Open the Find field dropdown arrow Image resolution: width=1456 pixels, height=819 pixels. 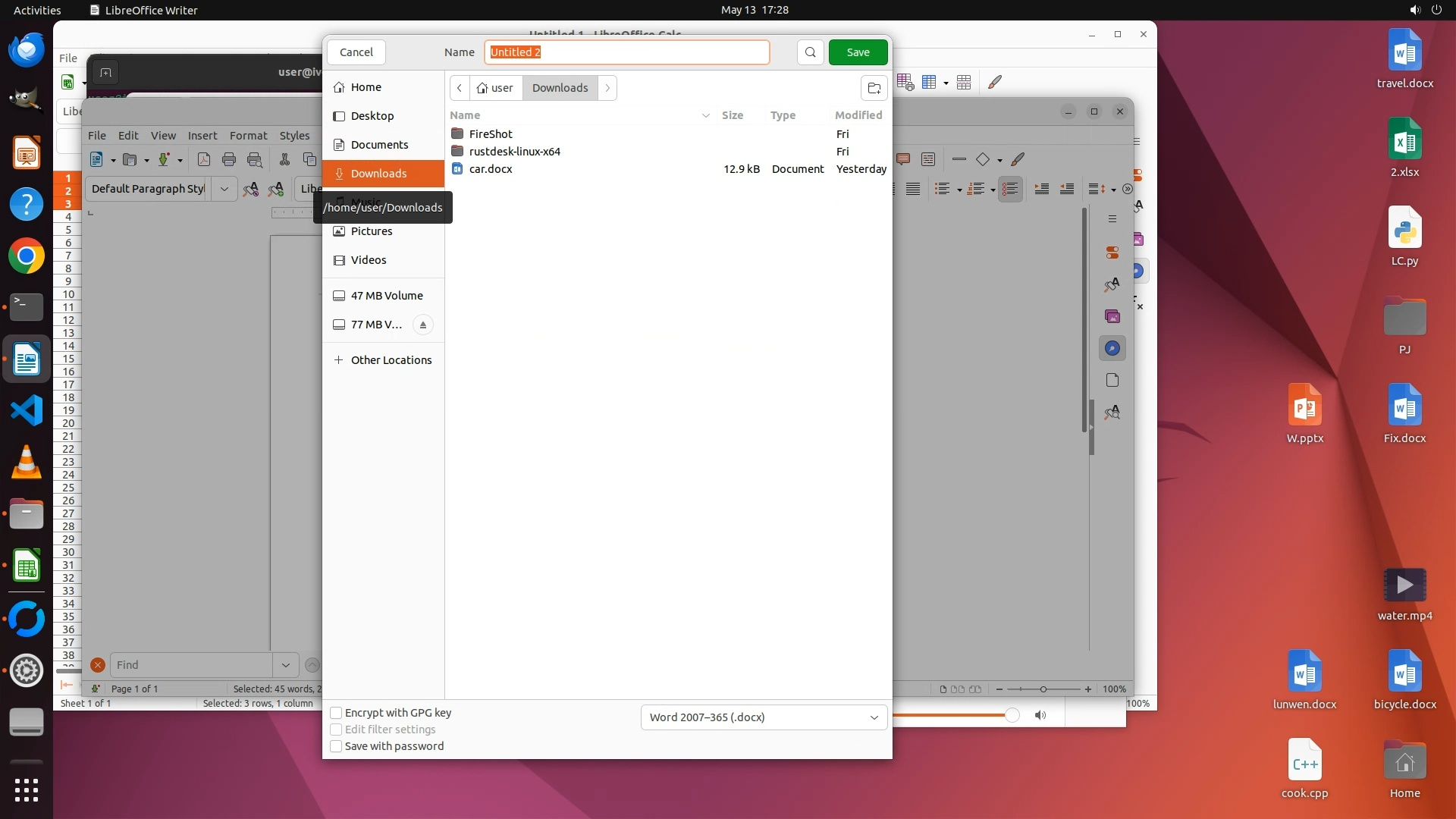click(x=286, y=665)
